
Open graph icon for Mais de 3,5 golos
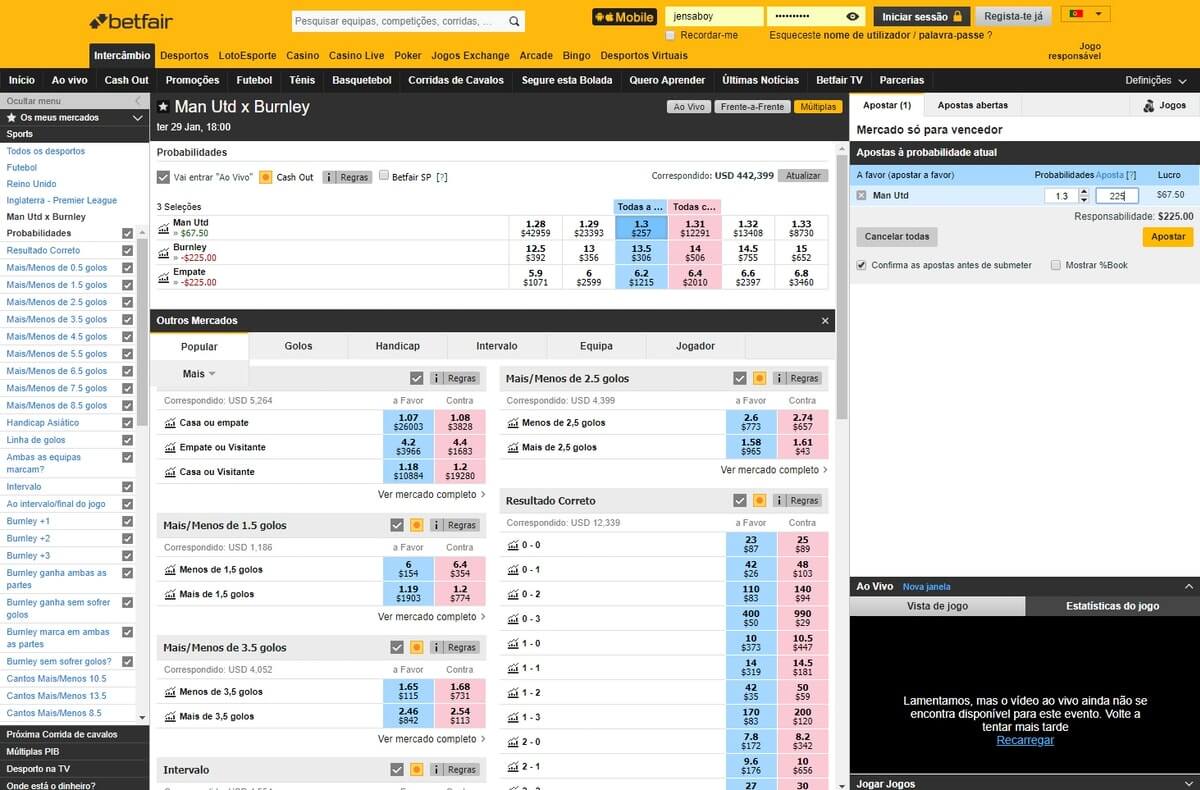click(x=170, y=716)
